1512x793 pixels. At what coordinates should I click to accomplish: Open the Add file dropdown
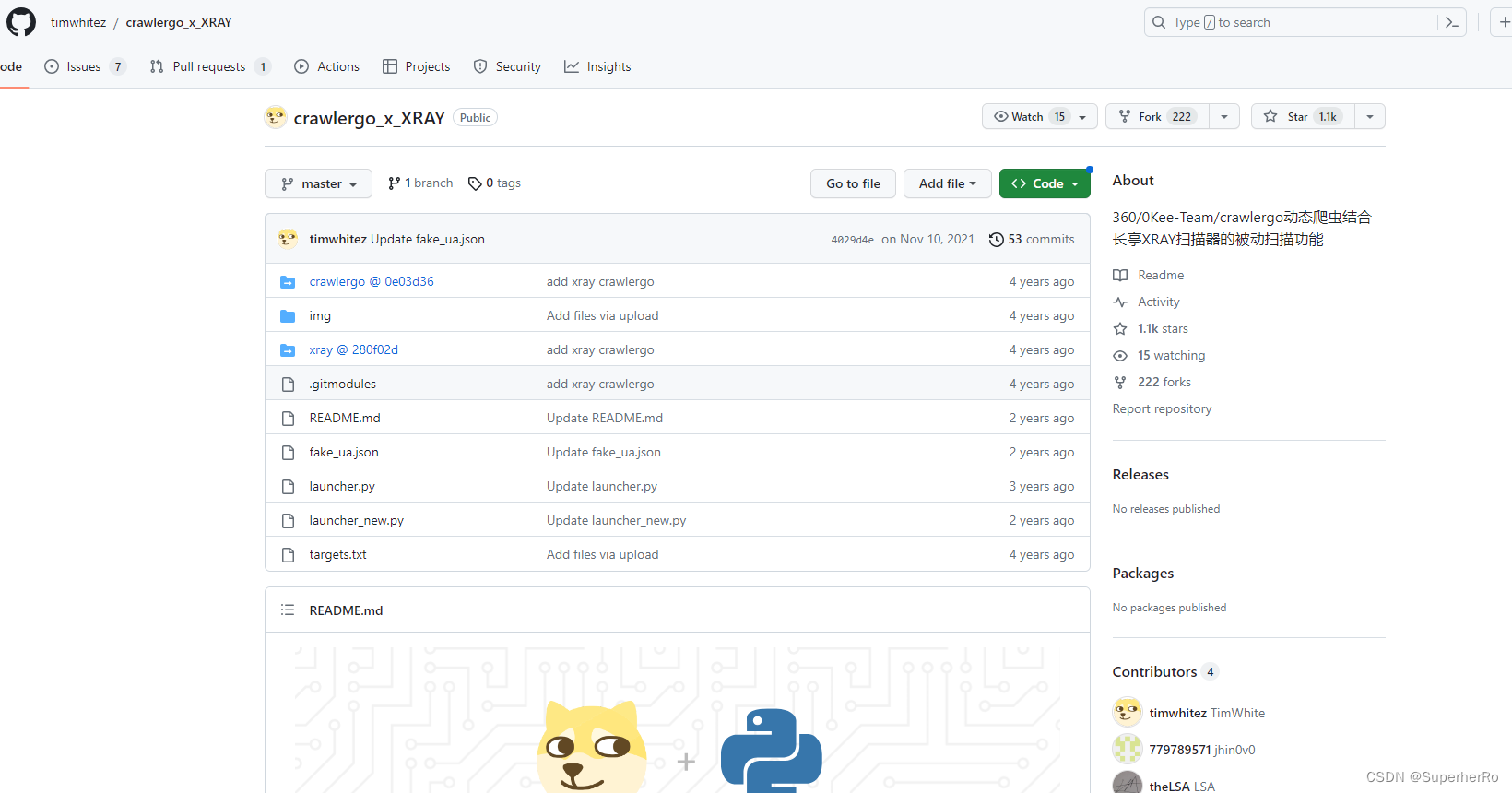[x=947, y=183]
